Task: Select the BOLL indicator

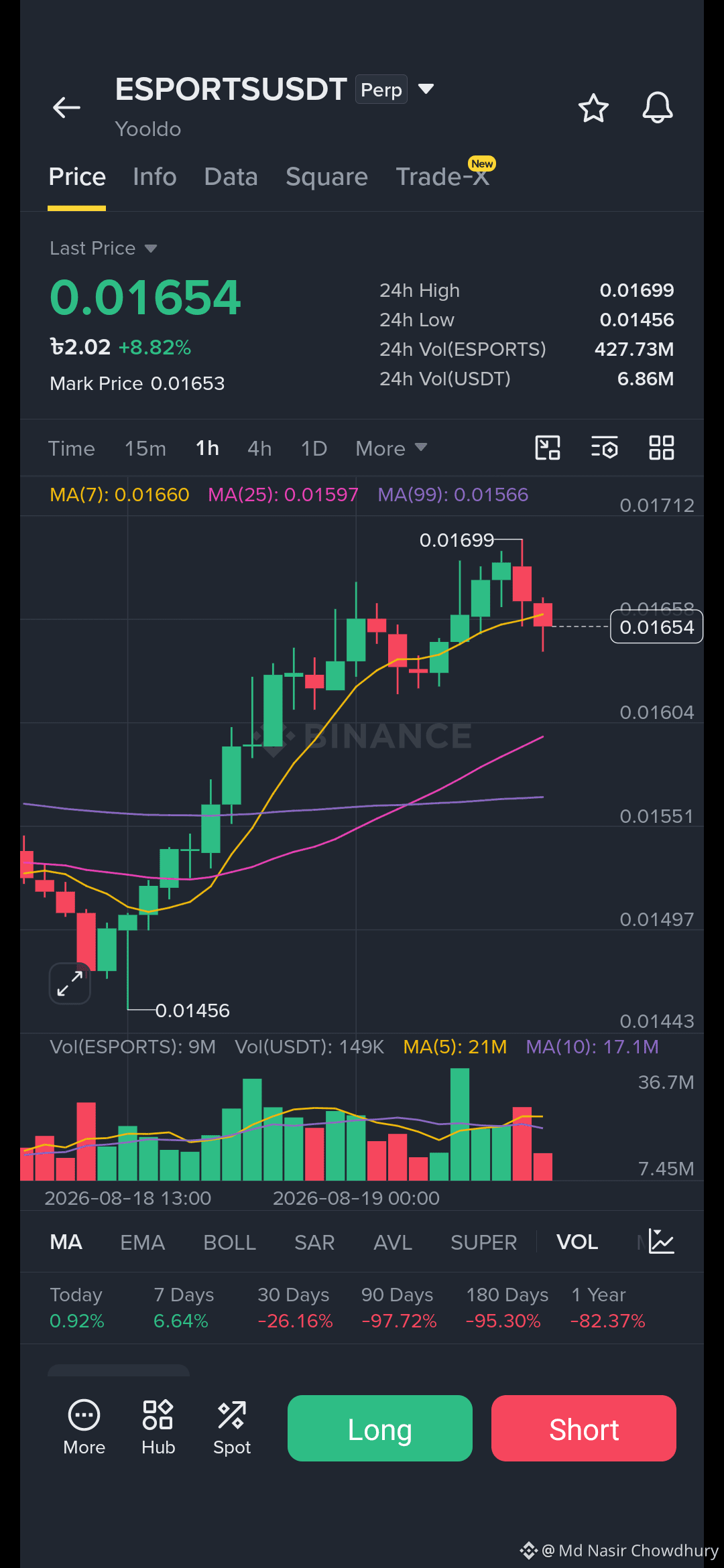Action: (230, 1242)
